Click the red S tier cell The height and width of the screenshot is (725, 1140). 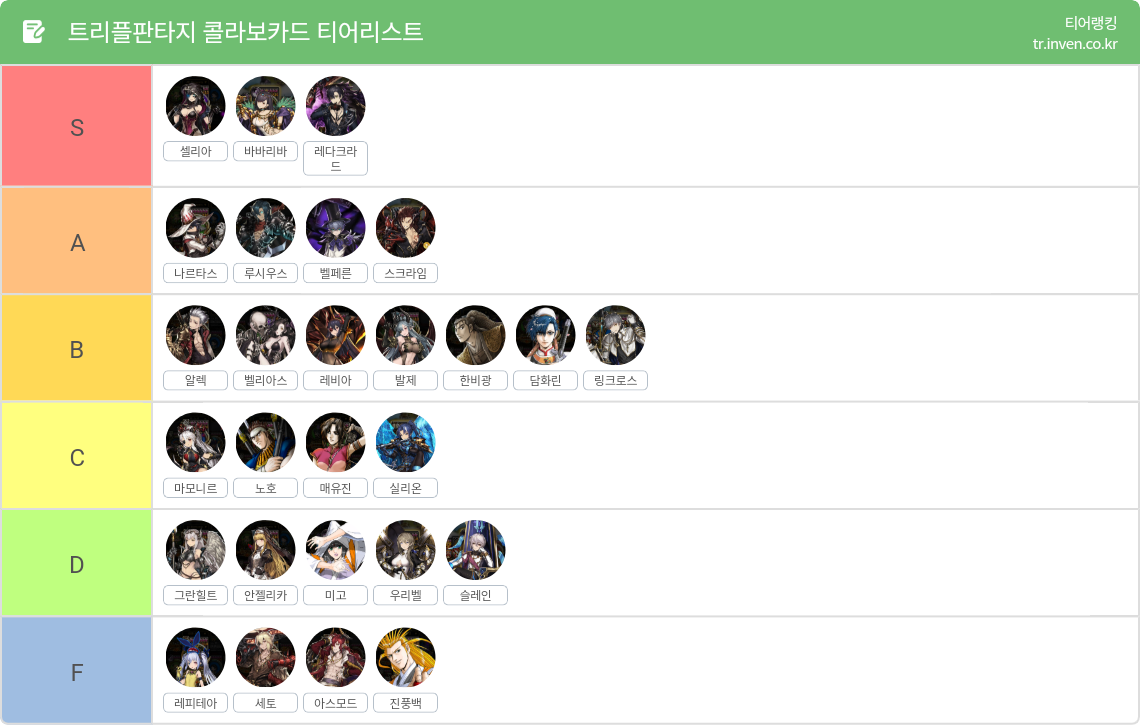76,126
